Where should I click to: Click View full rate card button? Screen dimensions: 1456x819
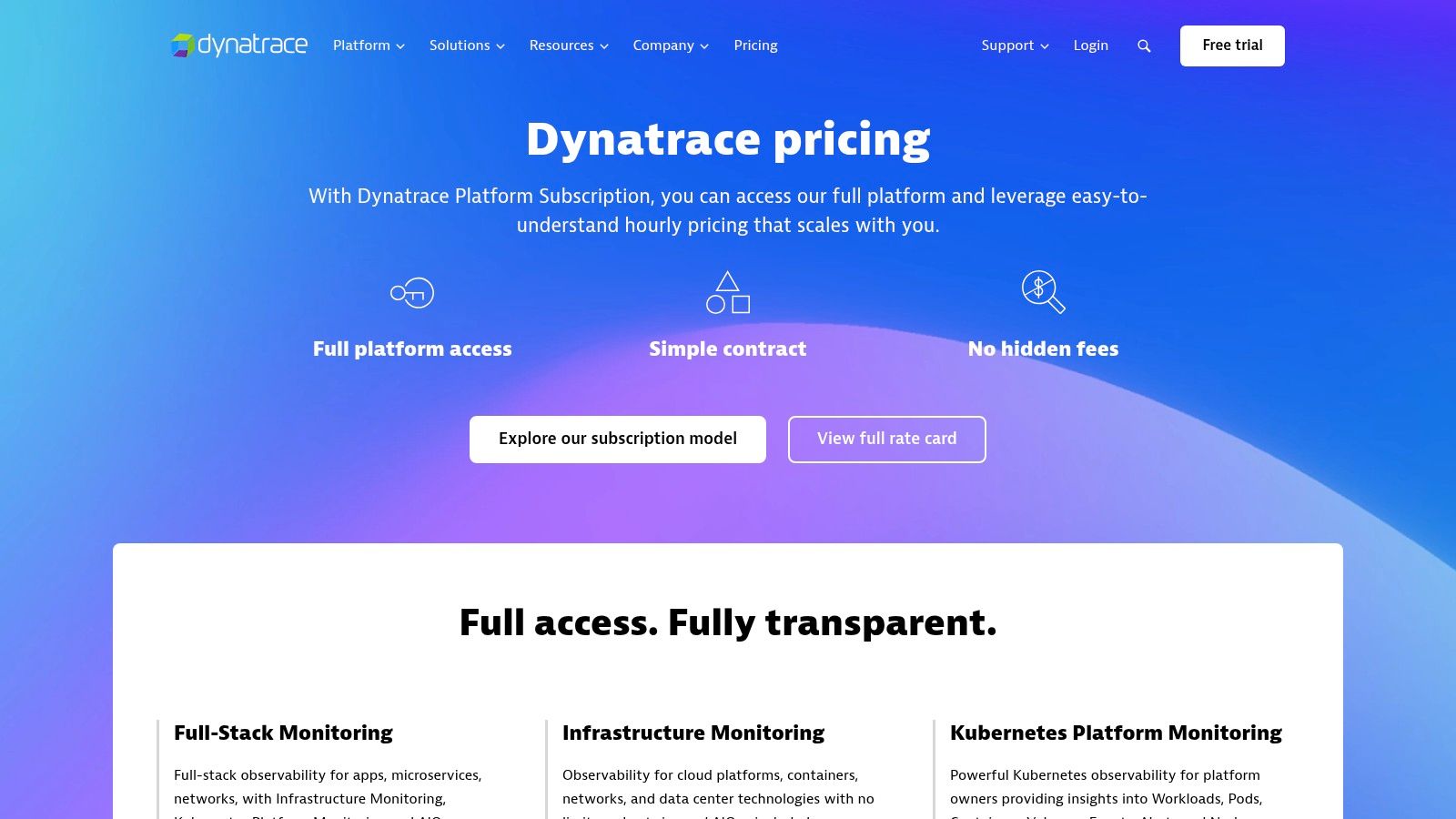887,440
